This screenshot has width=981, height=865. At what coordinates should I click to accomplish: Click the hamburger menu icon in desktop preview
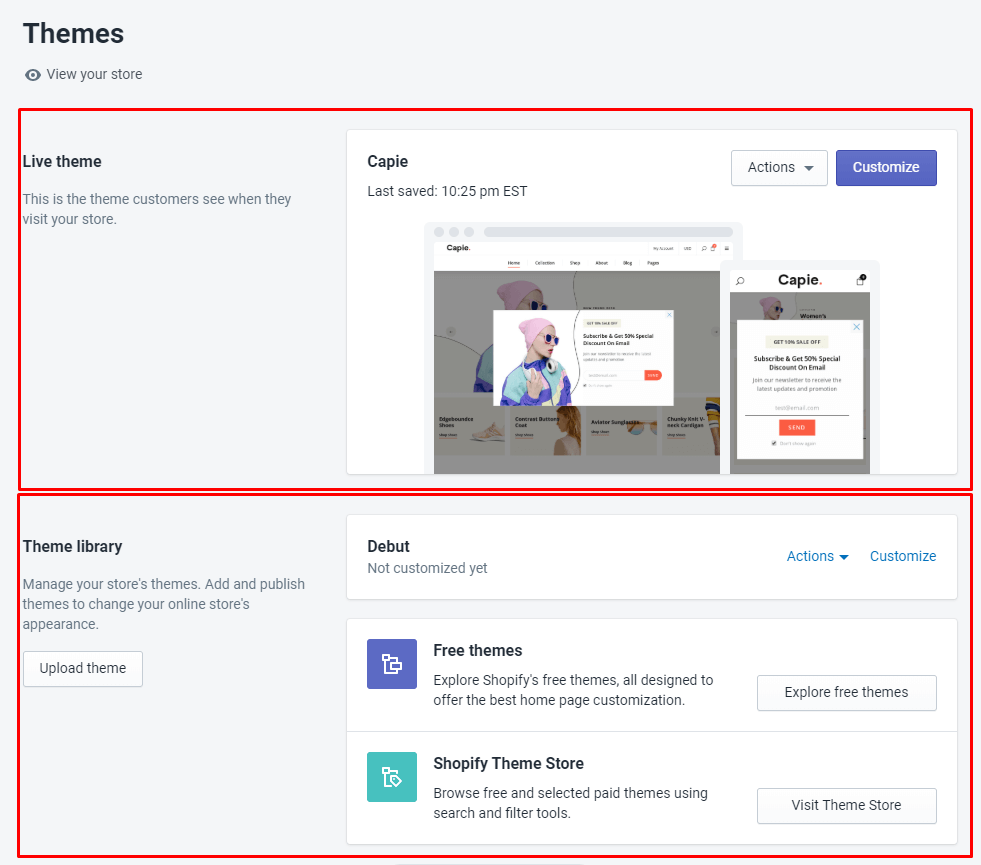tap(727, 248)
